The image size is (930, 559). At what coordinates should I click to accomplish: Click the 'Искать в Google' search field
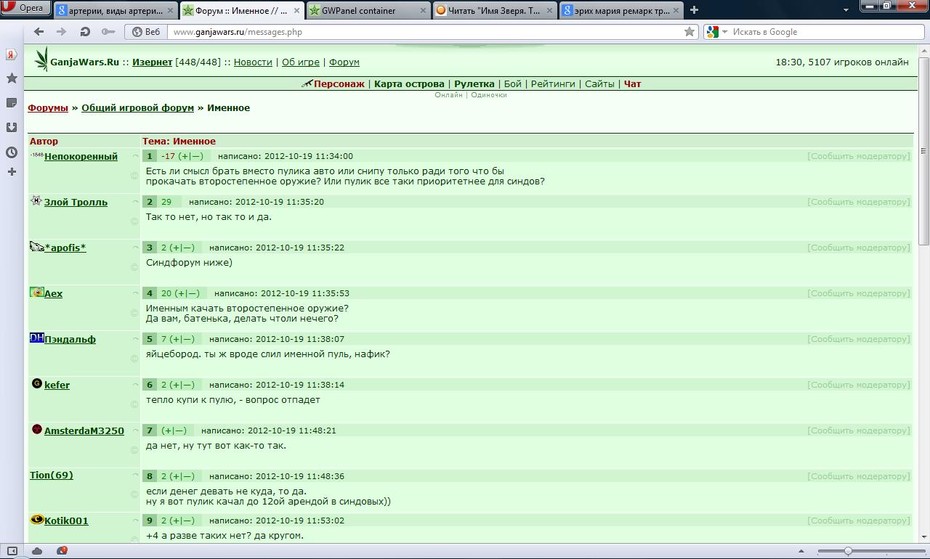point(827,32)
